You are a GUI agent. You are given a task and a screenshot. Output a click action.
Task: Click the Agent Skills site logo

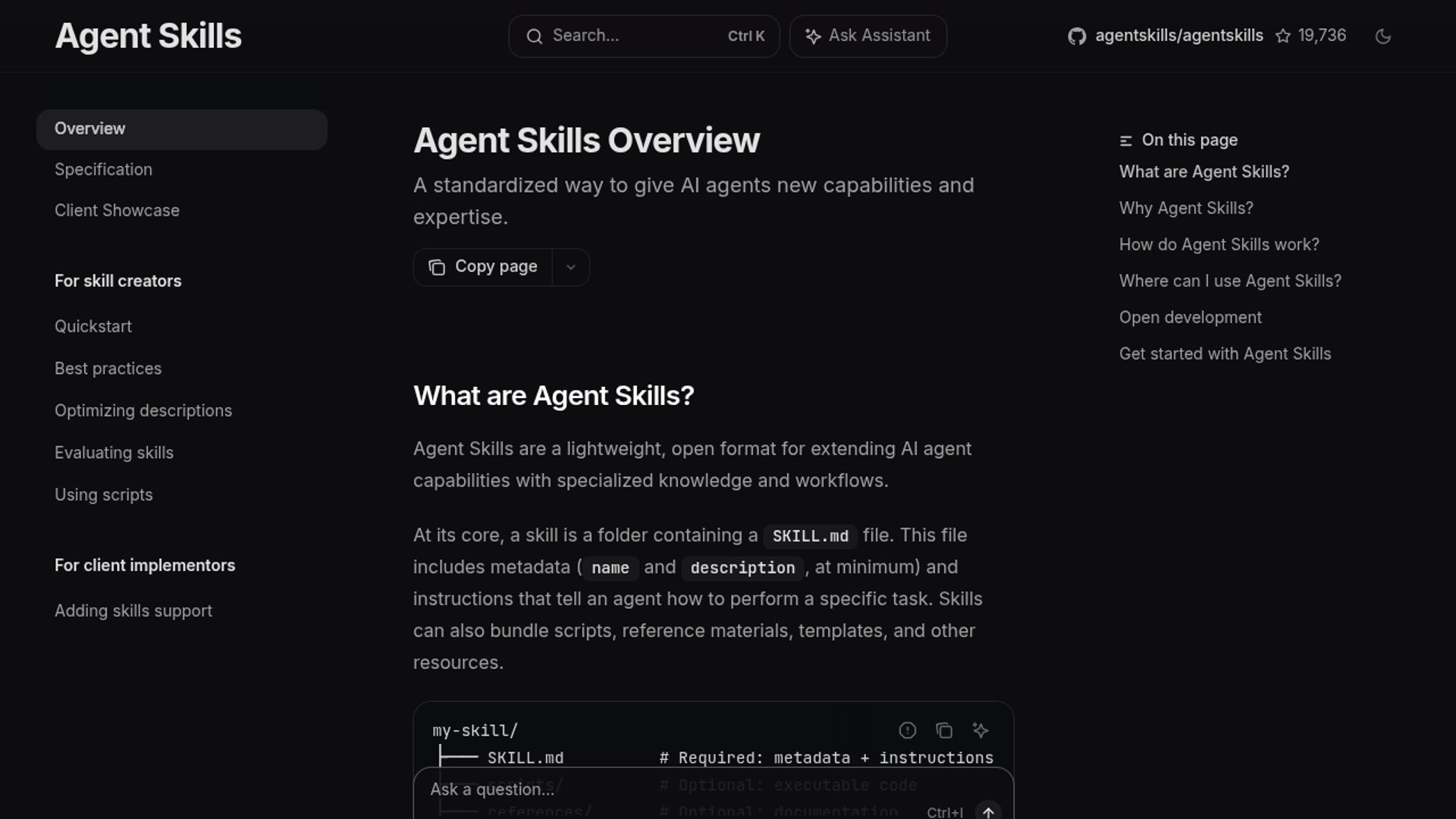click(148, 36)
